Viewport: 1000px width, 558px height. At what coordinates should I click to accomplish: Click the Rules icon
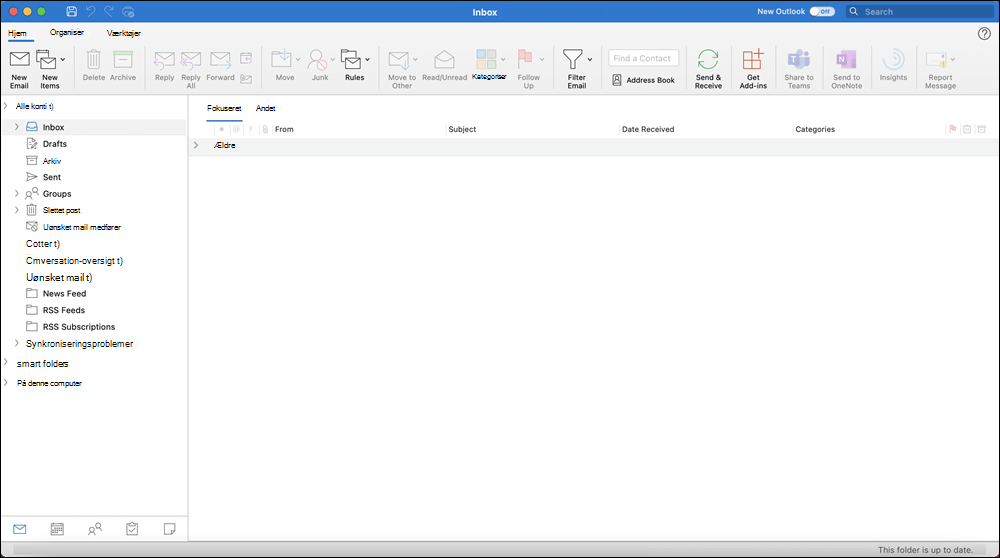[x=351, y=59]
